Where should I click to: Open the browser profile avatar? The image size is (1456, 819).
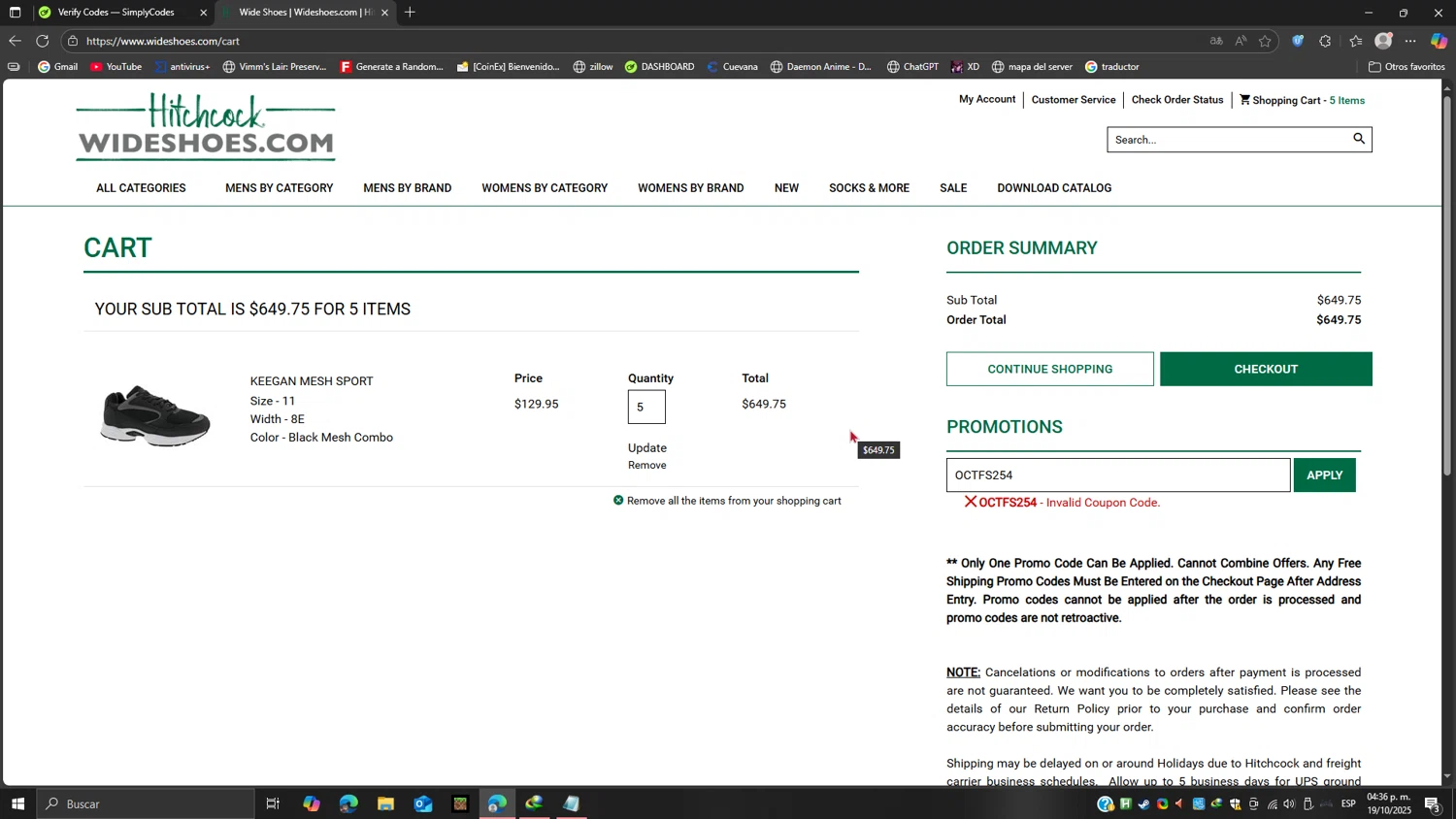pyautogui.click(x=1383, y=41)
